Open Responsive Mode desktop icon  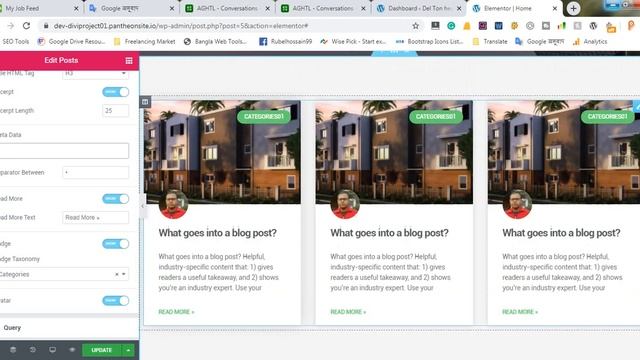tap(52, 350)
